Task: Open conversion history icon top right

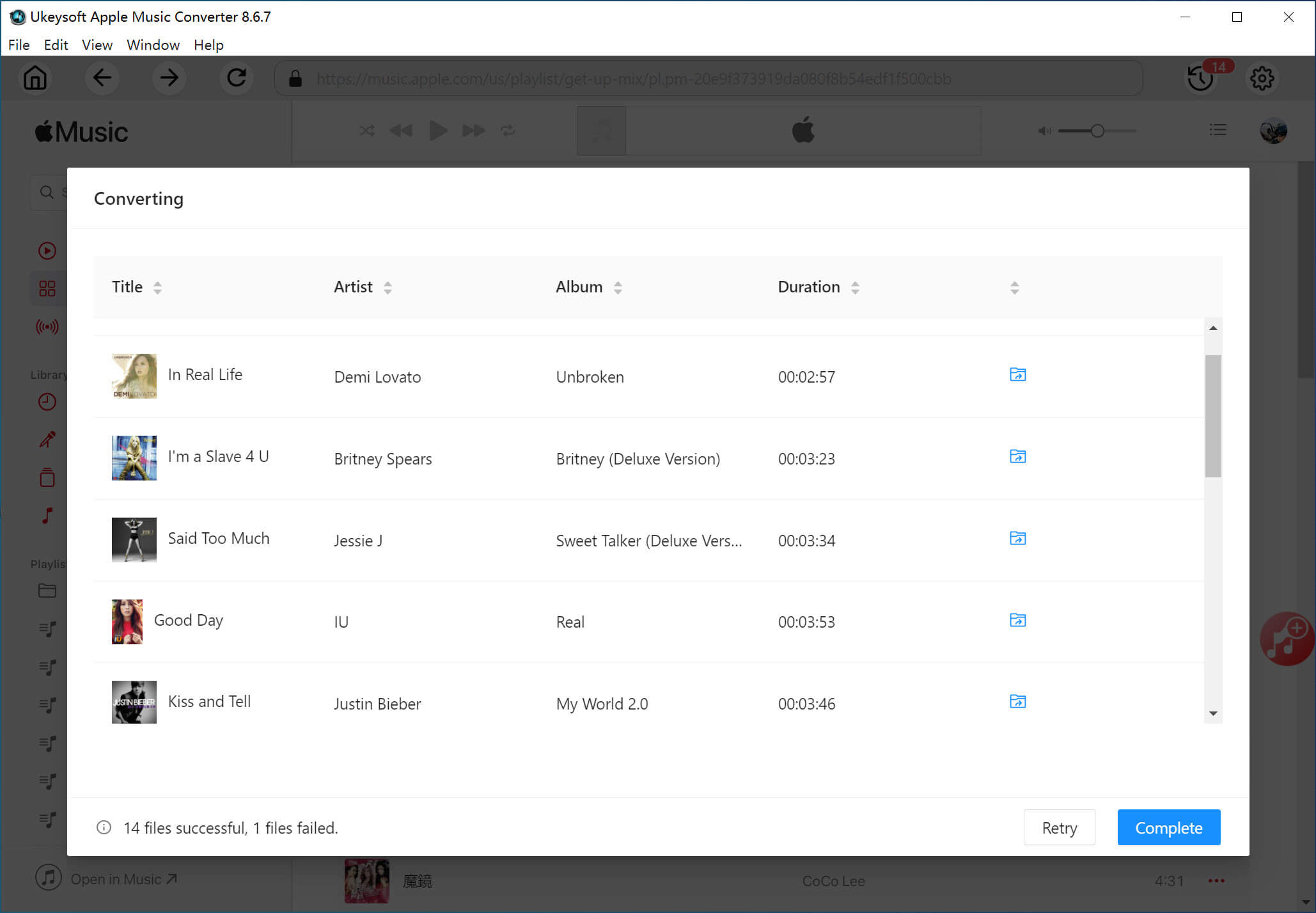Action: click(x=1201, y=79)
